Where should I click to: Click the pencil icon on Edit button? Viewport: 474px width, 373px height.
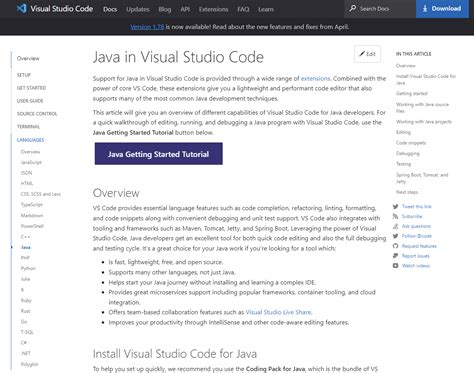[x=362, y=54]
